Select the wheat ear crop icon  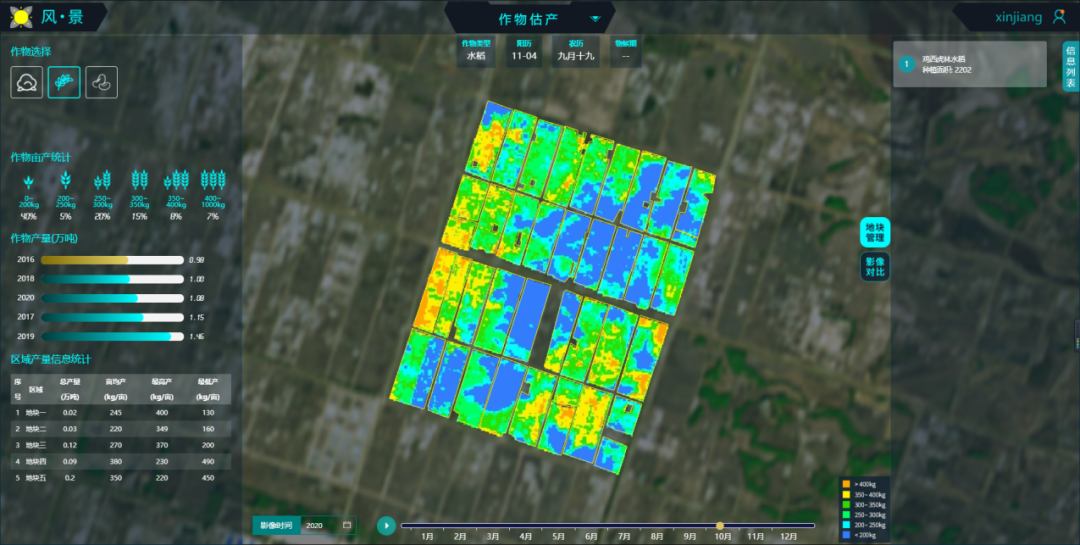64,82
